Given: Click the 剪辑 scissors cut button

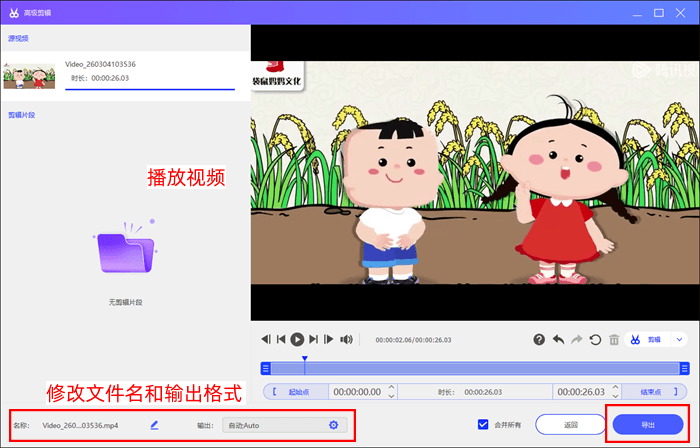Looking at the screenshot, I should point(647,340).
